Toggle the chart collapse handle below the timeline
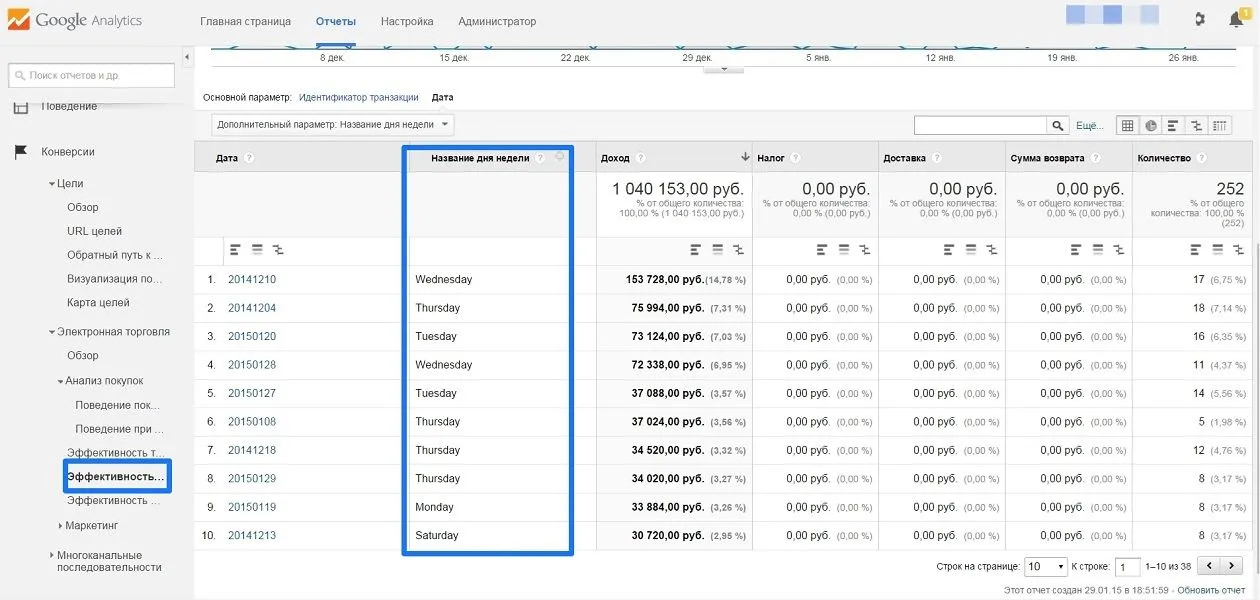 pyautogui.click(x=724, y=69)
